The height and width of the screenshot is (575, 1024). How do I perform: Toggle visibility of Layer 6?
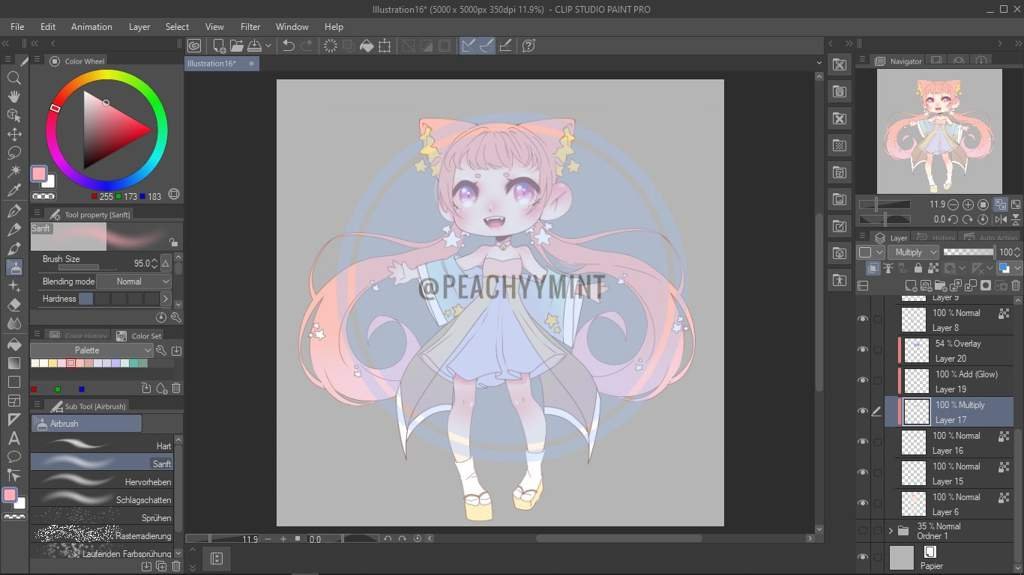(863, 503)
